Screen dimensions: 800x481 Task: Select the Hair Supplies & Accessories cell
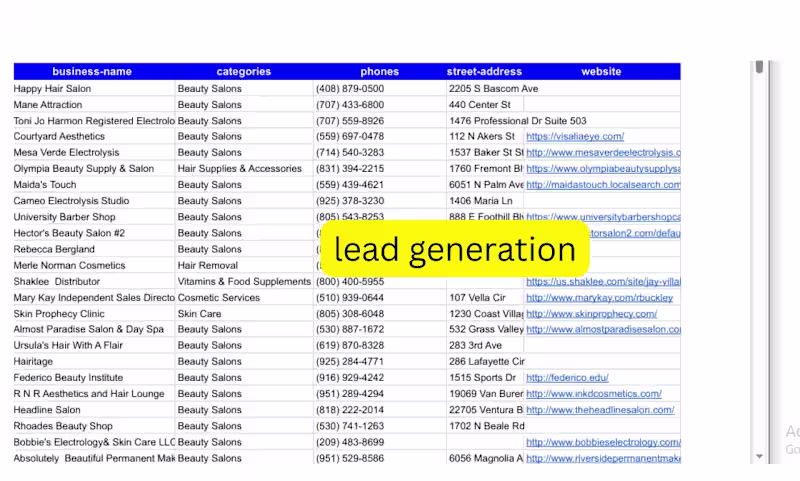[244, 169]
